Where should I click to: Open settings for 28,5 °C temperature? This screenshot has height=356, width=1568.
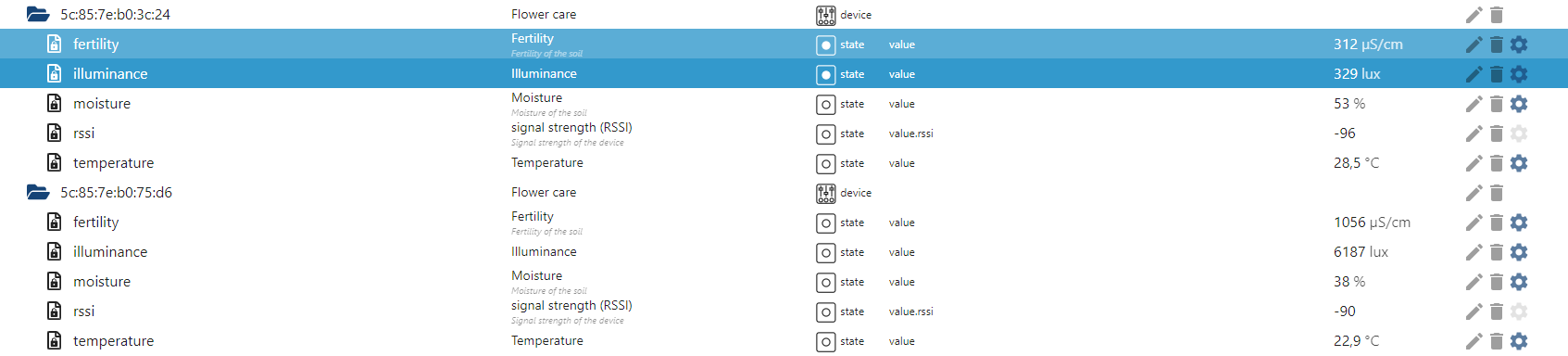click(x=1519, y=163)
